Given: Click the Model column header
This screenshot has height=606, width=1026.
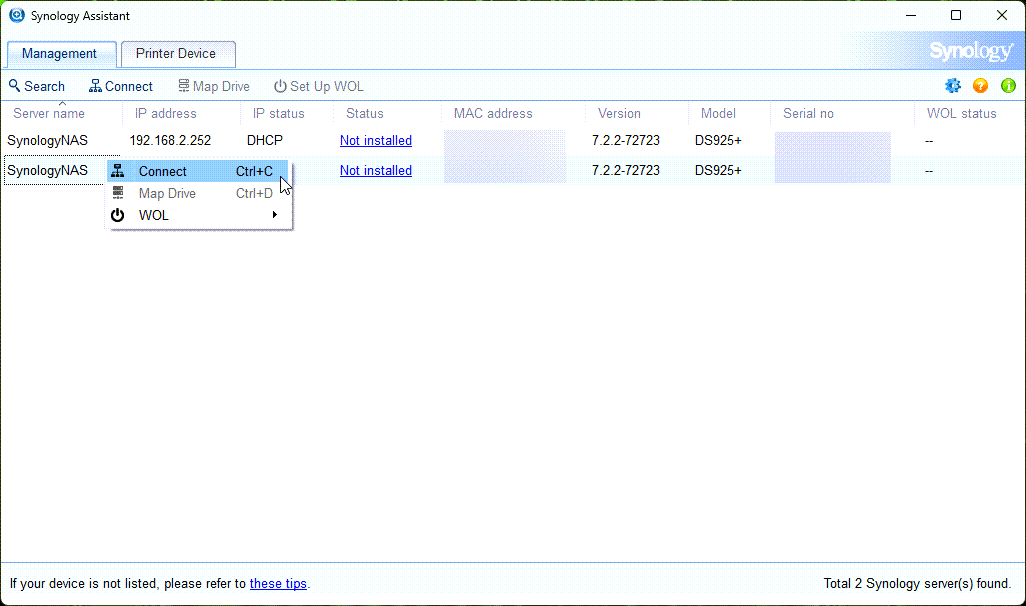Looking at the screenshot, I should tap(718, 114).
